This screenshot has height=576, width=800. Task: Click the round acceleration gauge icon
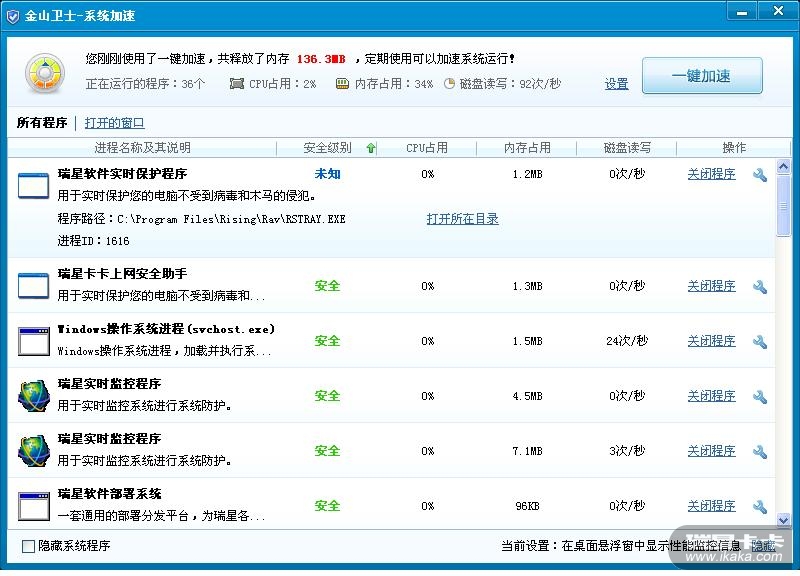(45, 74)
